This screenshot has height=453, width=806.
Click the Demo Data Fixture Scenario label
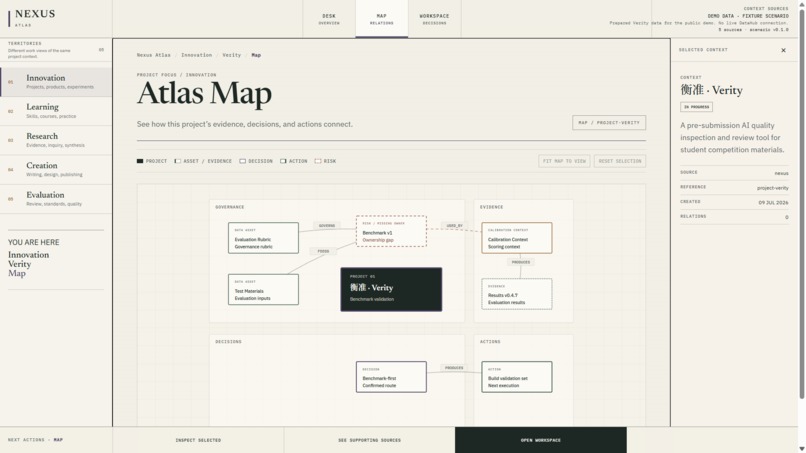pyautogui.click(x=748, y=16)
